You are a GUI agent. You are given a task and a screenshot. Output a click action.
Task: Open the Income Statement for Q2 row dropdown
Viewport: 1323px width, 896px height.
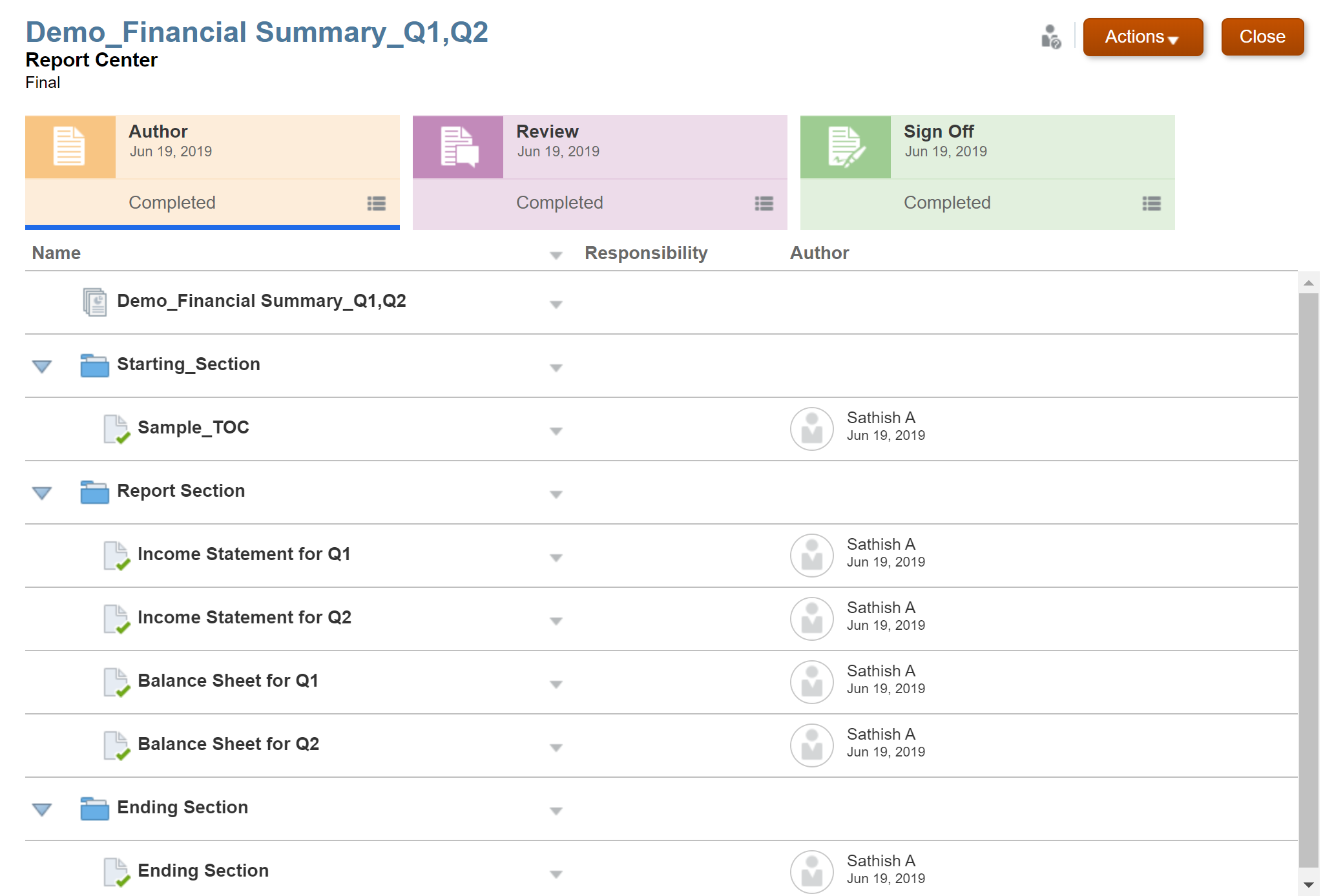[556, 621]
